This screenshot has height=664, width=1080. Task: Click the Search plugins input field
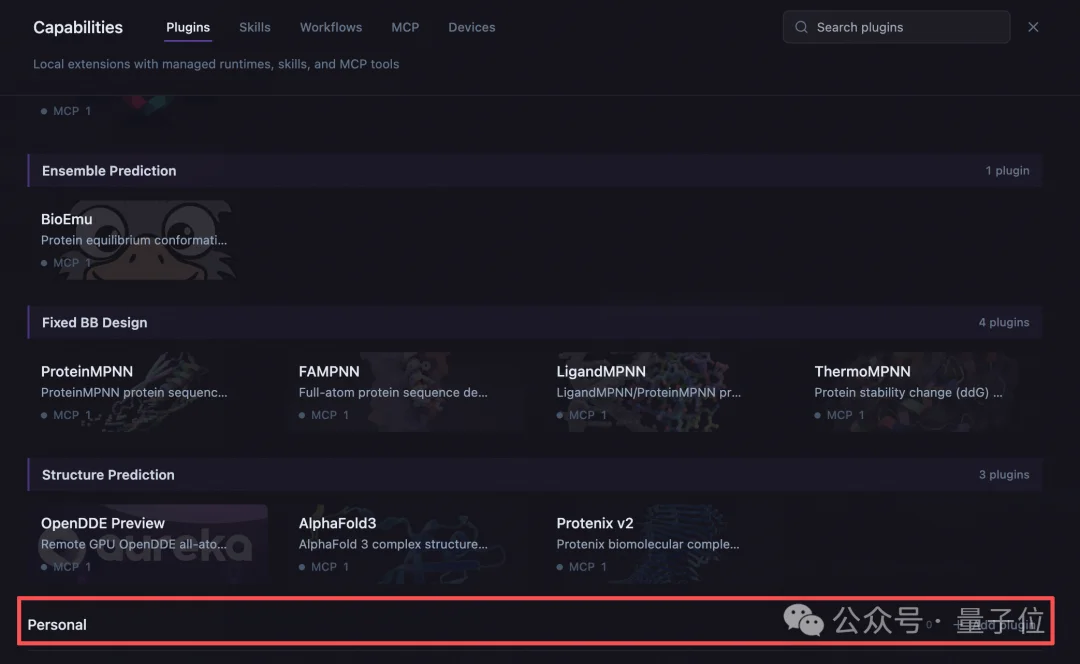896,27
